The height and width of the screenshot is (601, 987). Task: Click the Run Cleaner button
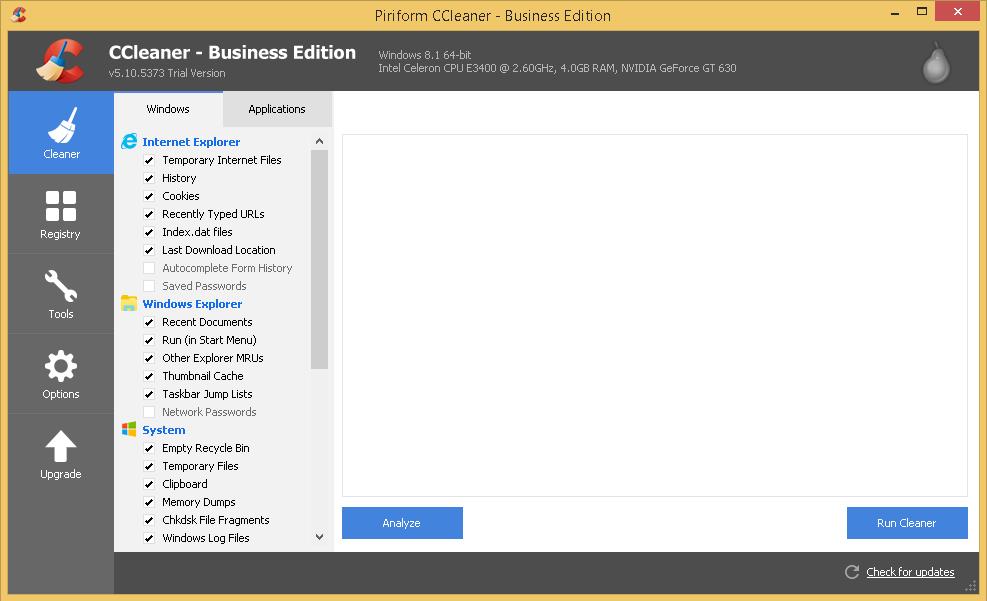point(907,523)
